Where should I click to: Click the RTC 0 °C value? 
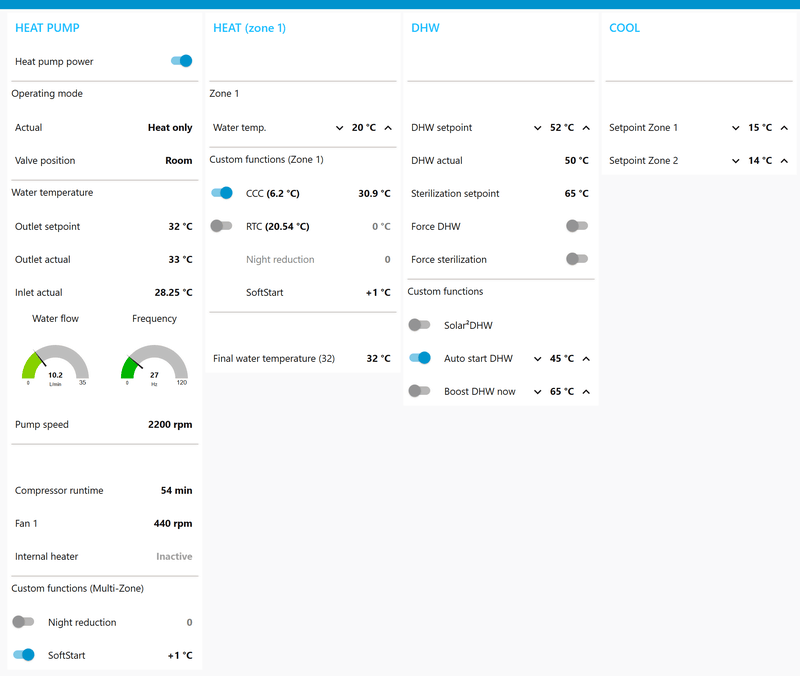coord(381,226)
